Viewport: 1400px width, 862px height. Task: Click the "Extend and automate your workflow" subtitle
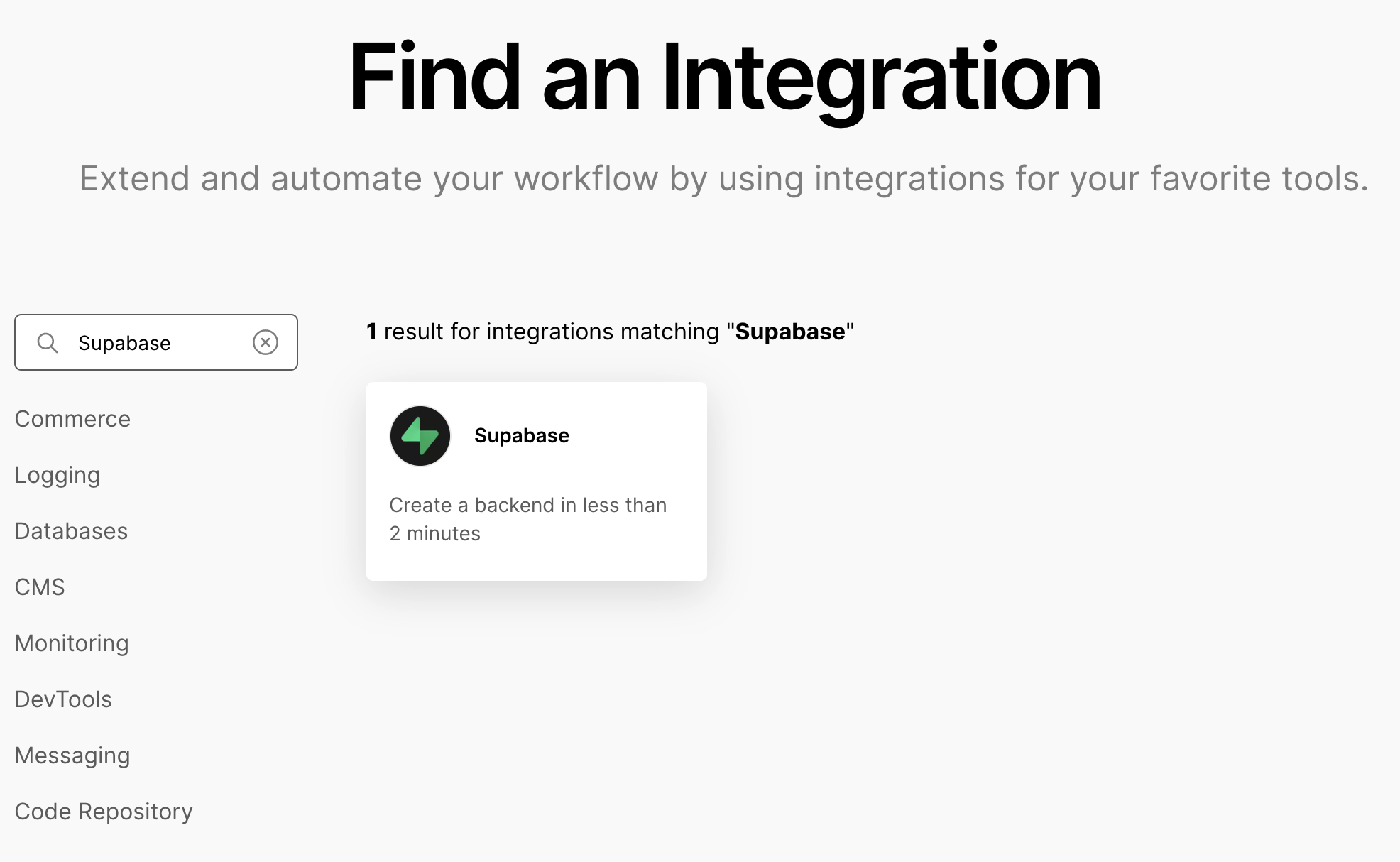[x=724, y=178]
